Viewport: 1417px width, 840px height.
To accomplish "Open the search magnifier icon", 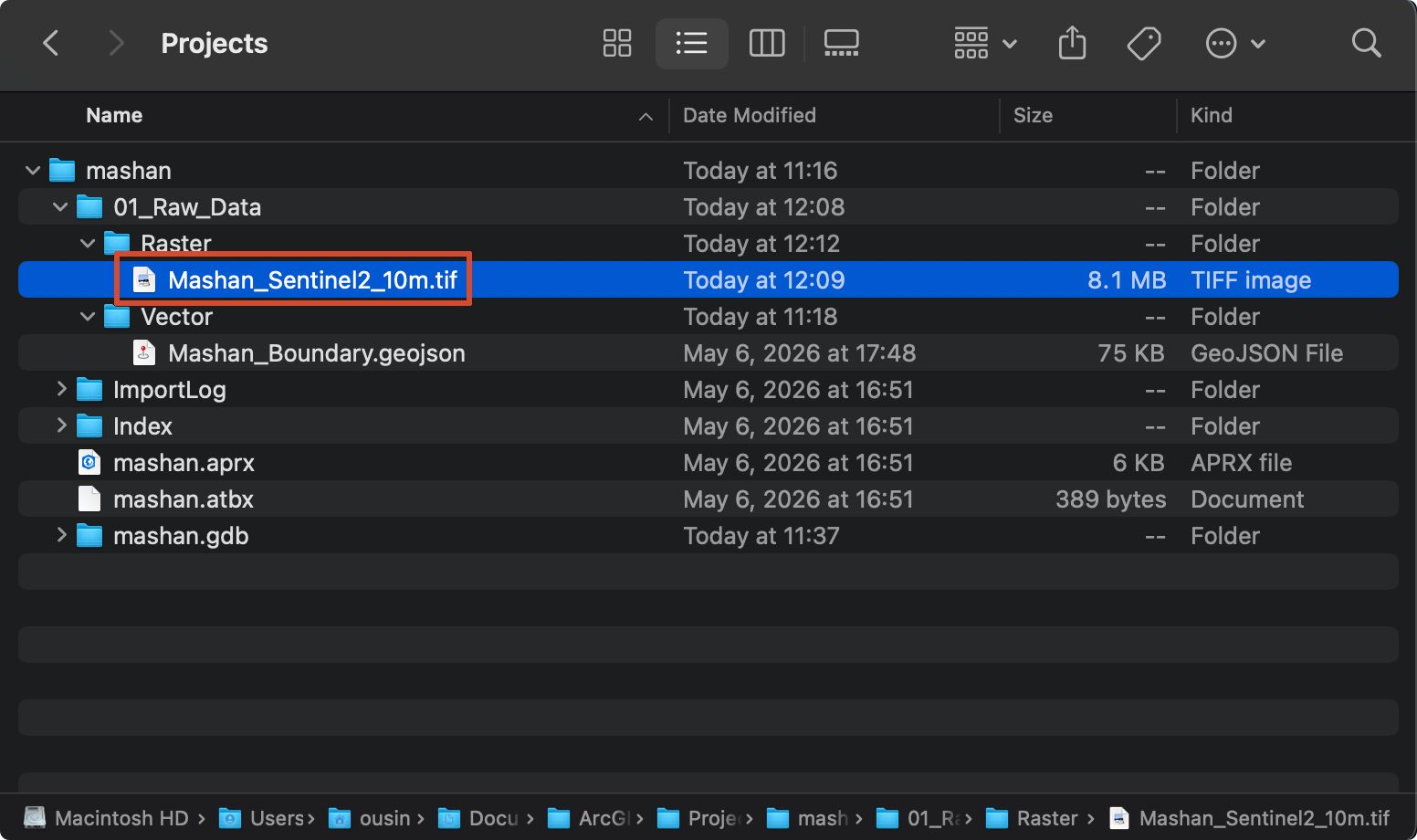I will pos(1366,43).
